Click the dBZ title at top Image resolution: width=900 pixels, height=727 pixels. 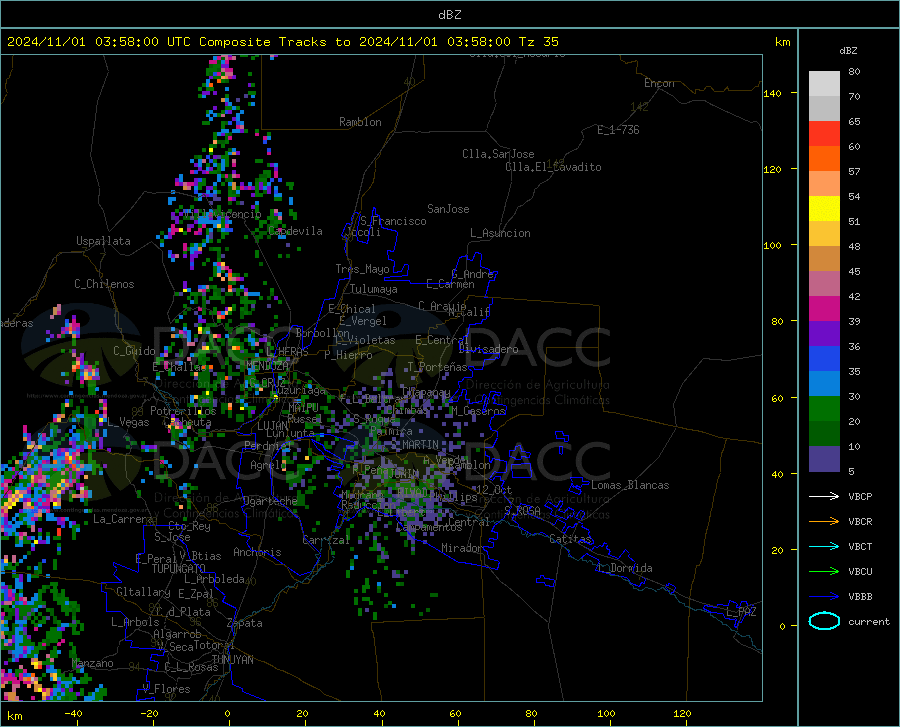(449, 15)
